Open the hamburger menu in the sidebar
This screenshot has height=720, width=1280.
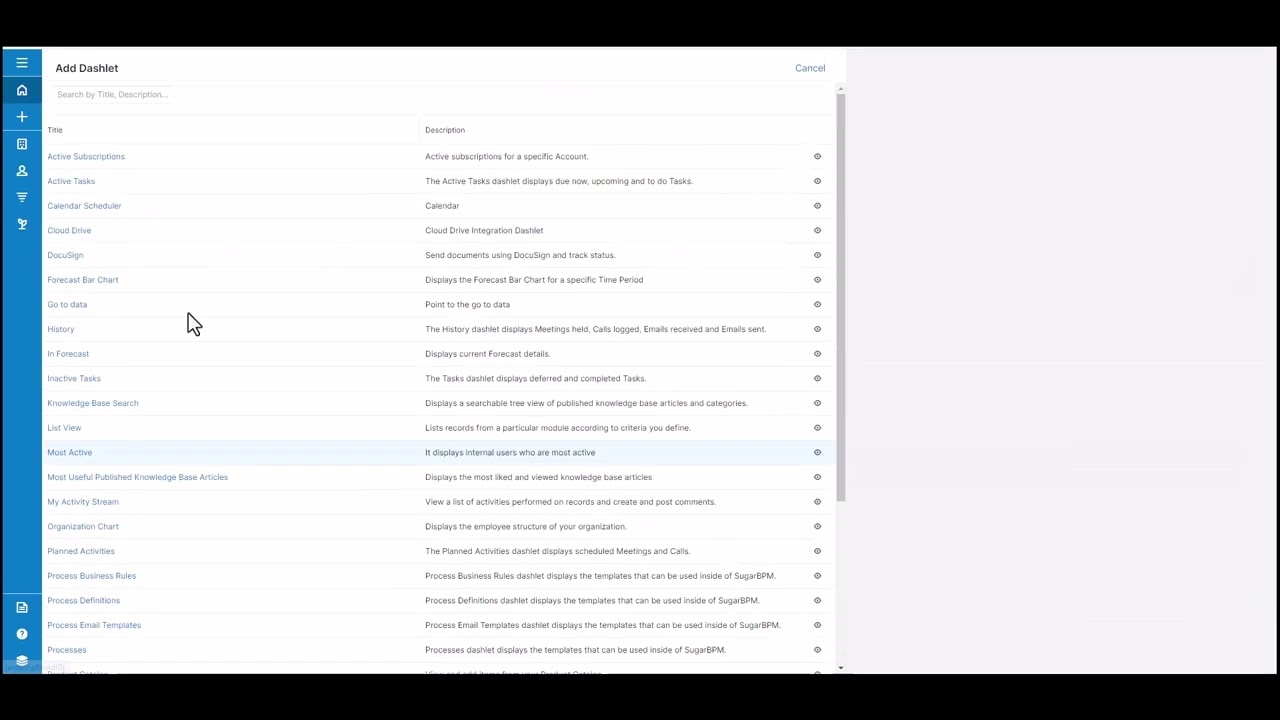point(22,63)
